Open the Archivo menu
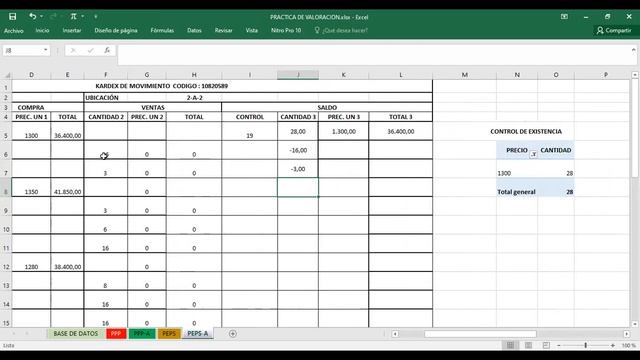640x360 pixels. pyautogui.click(x=14, y=31)
